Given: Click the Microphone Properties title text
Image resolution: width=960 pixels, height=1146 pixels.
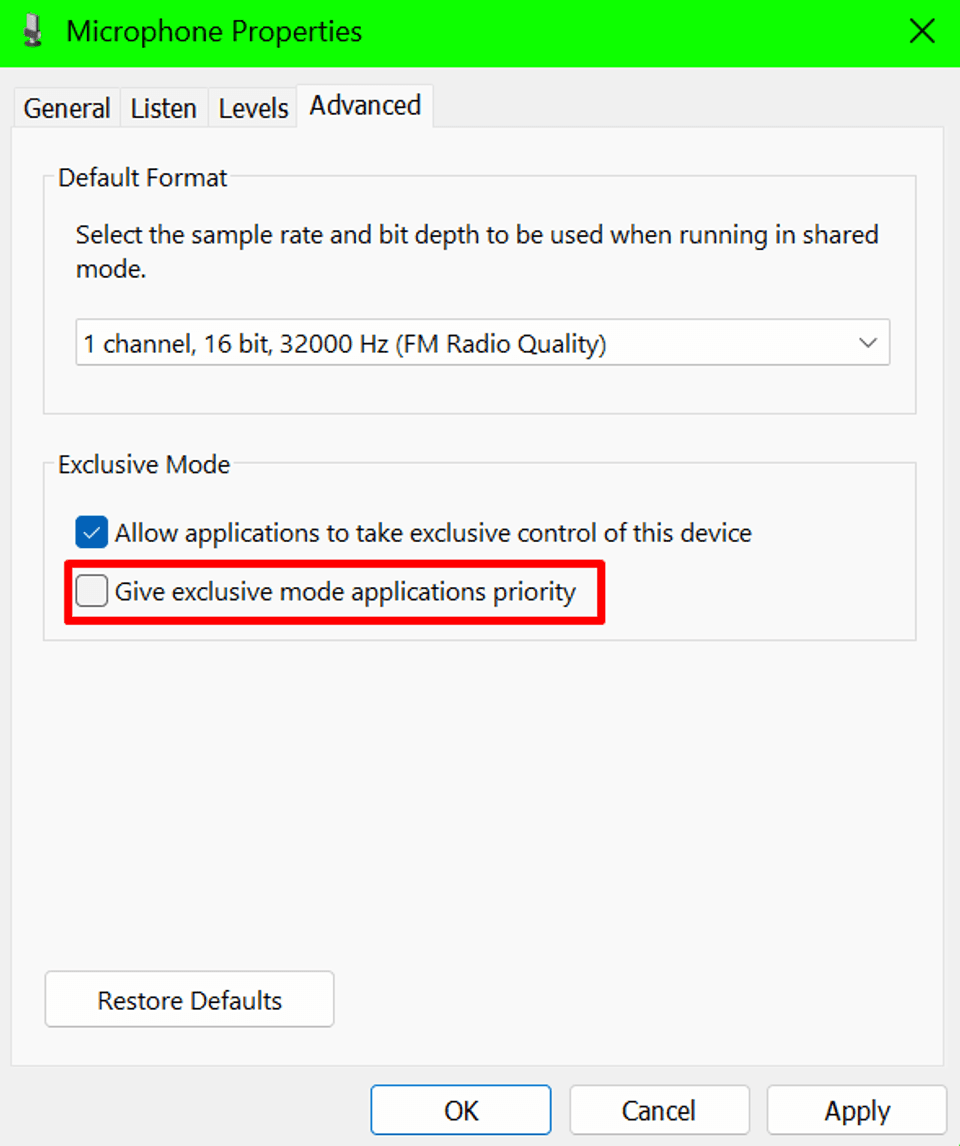Looking at the screenshot, I should (x=214, y=31).
